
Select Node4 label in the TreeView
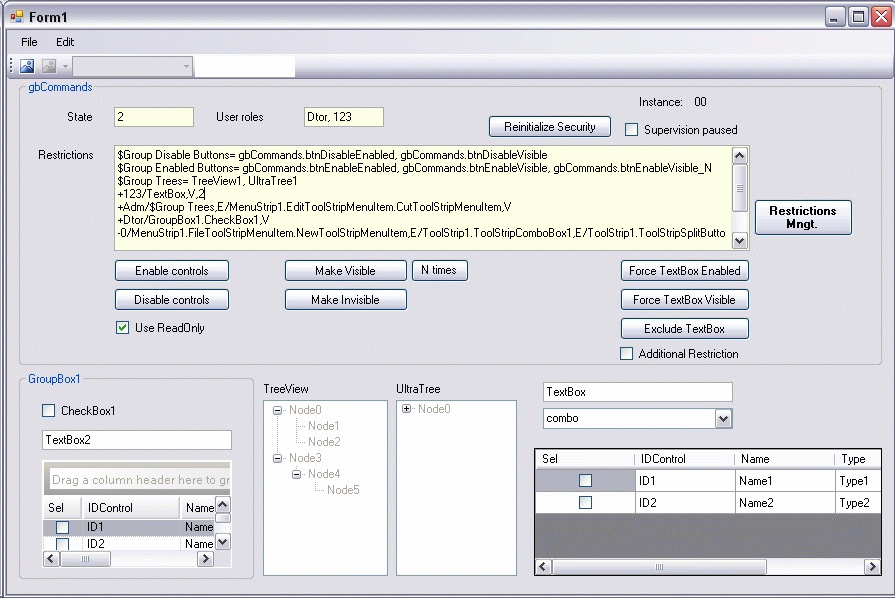pos(324,474)
